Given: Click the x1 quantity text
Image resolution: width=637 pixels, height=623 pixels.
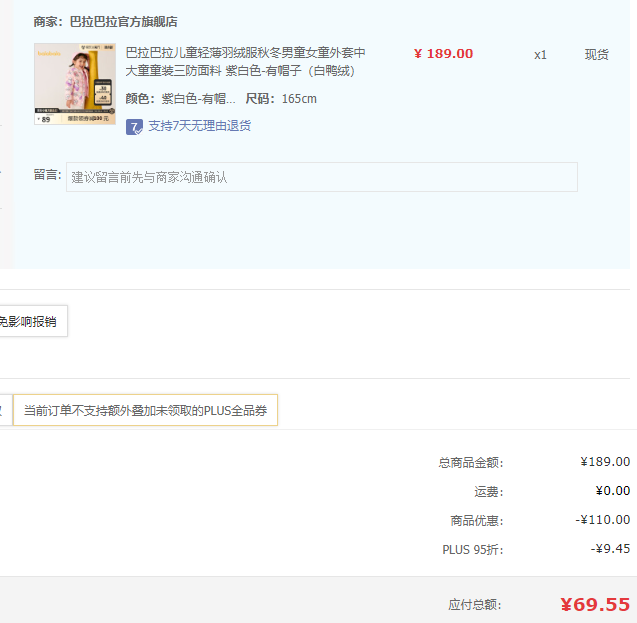Looking at the screenshot, I should (540, 55).
